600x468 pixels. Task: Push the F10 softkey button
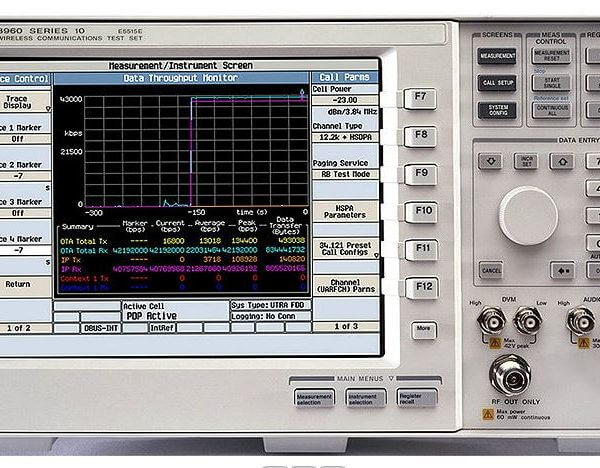pyautogui.click(x=422, y=212)
